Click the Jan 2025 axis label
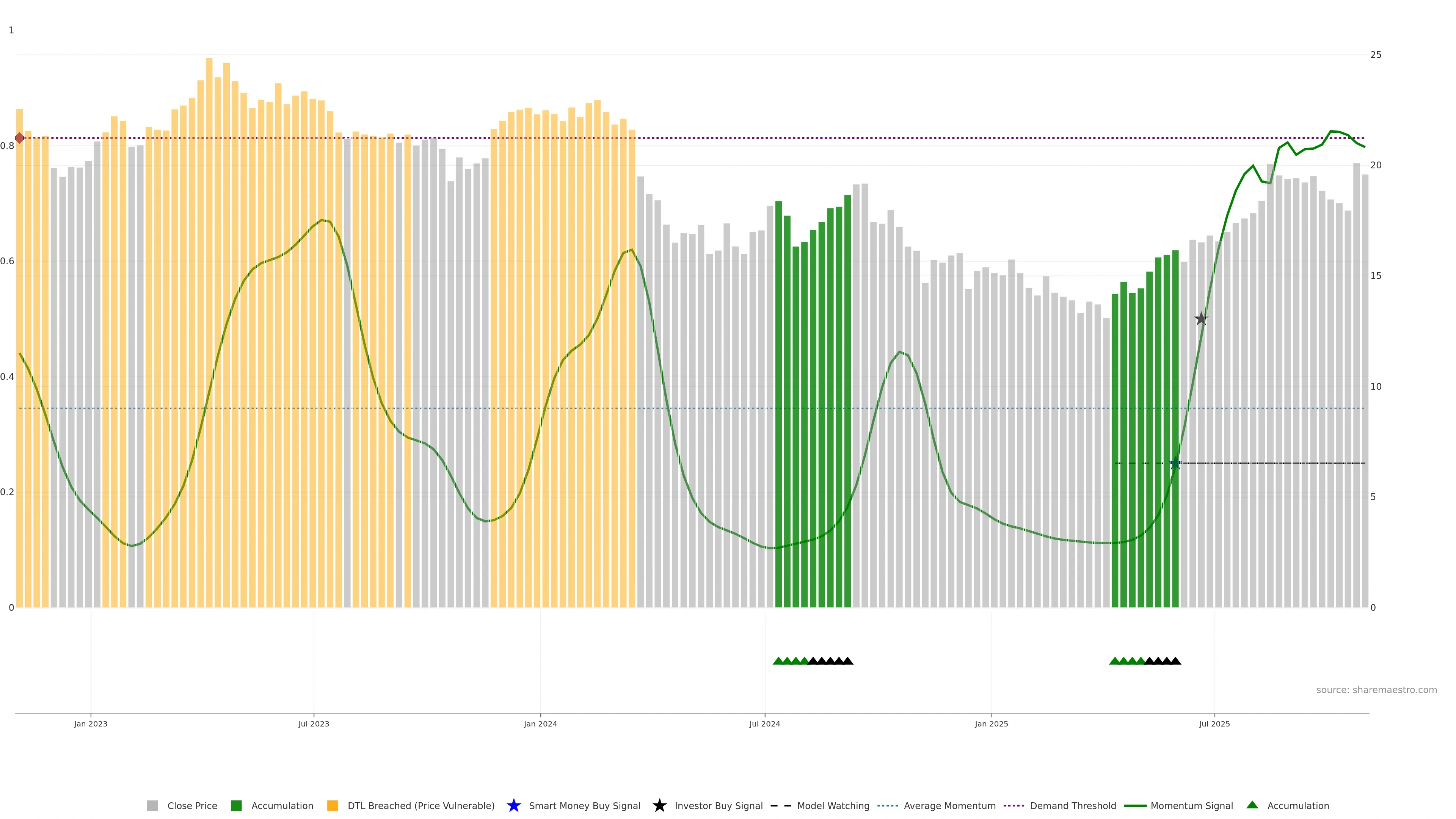This screenshot has height=819, width=1456. click(991, 723)
